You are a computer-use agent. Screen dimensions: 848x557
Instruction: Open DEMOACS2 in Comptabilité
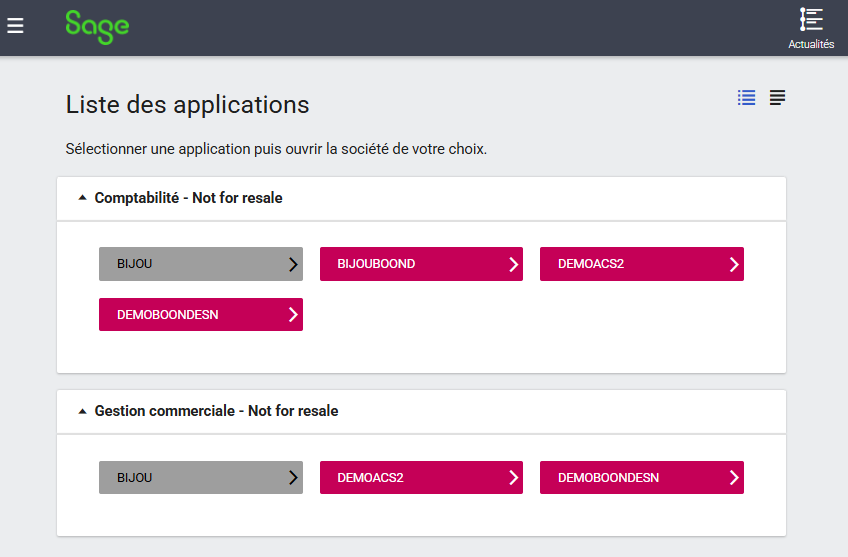click(630, 264)
